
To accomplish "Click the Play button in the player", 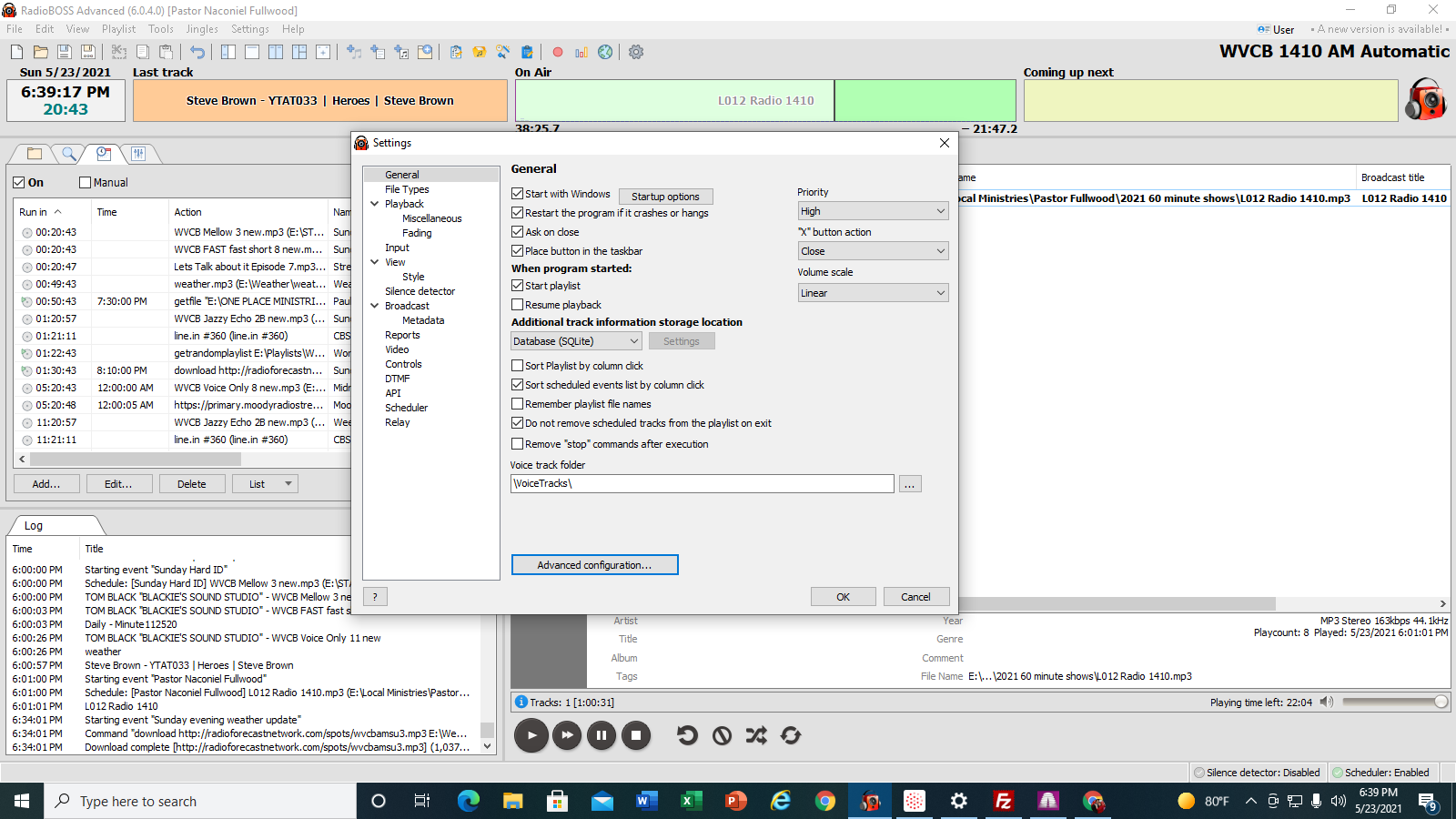I will point(531,735).
